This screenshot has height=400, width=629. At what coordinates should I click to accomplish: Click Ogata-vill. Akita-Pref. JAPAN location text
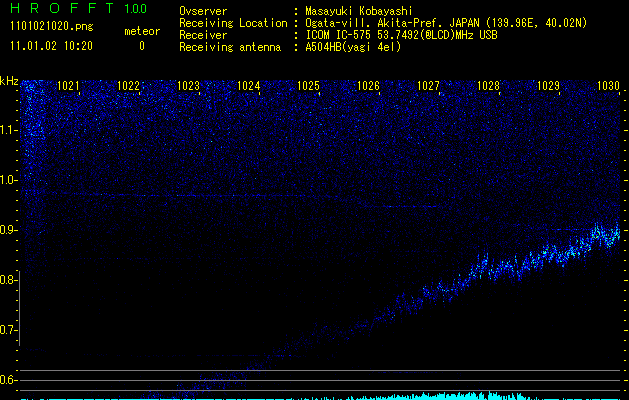pyautogui.click(x=446, y=23)
